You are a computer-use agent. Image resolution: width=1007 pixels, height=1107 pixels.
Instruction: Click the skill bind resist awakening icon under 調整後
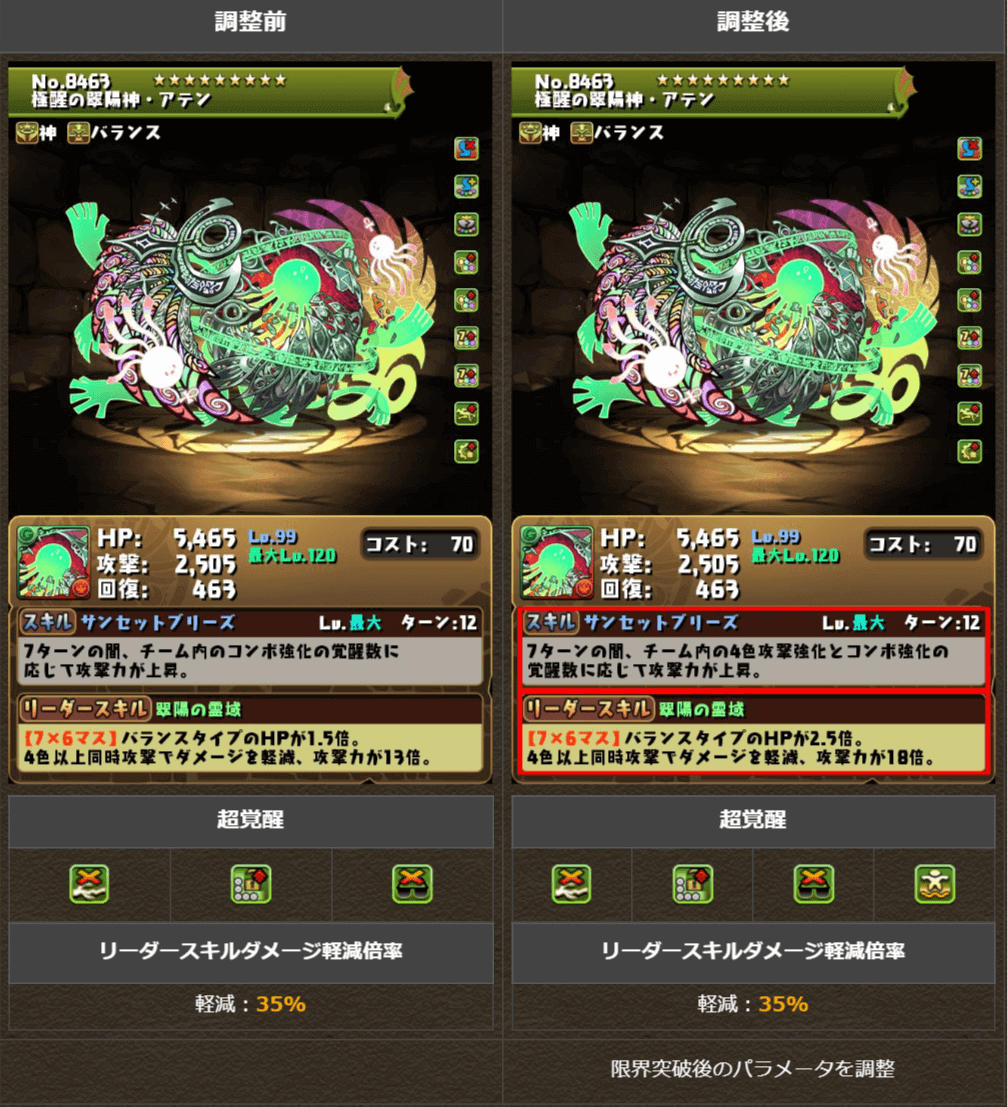click(970, 149)
